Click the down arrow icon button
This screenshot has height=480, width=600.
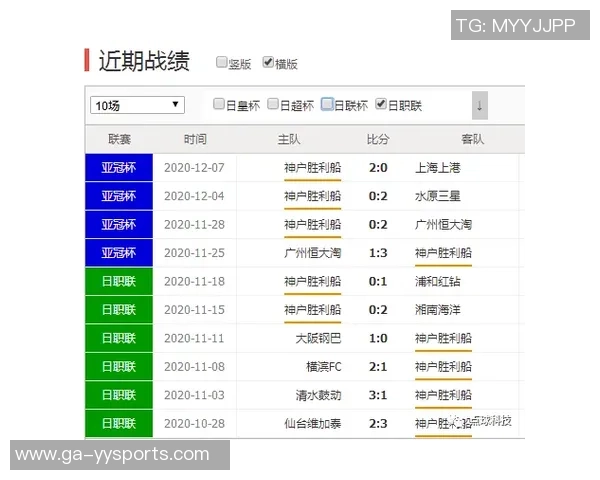coord(480,105)
